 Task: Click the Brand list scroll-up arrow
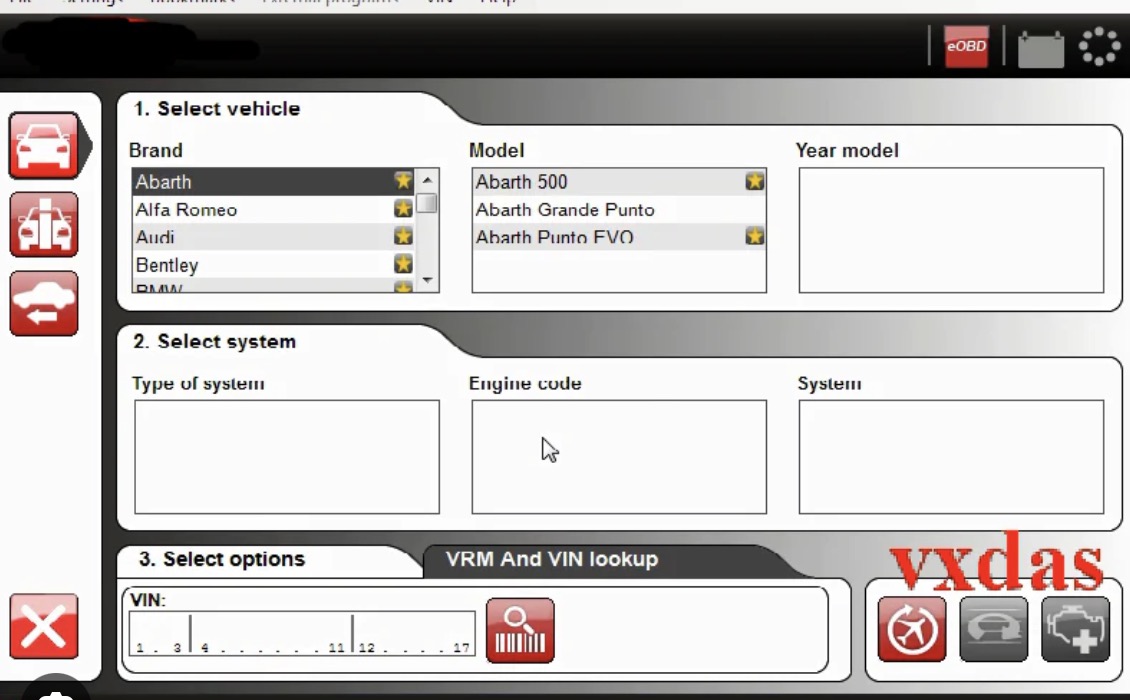pos(427,180)
